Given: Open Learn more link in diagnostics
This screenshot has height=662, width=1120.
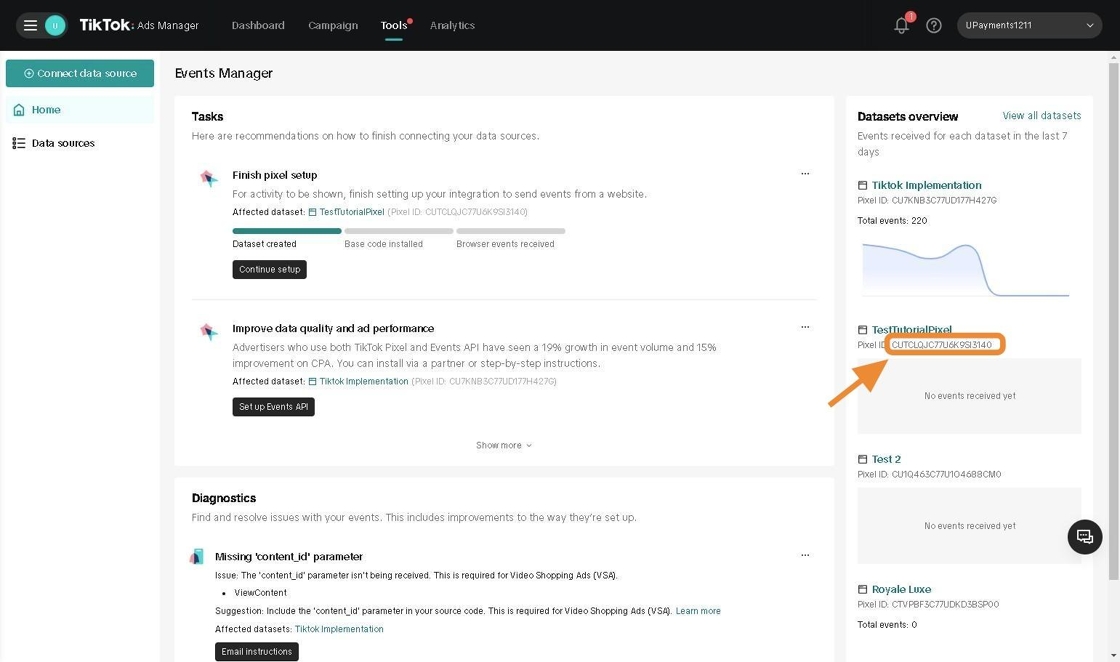Looking at the screenshot, I should pos(698,611).
